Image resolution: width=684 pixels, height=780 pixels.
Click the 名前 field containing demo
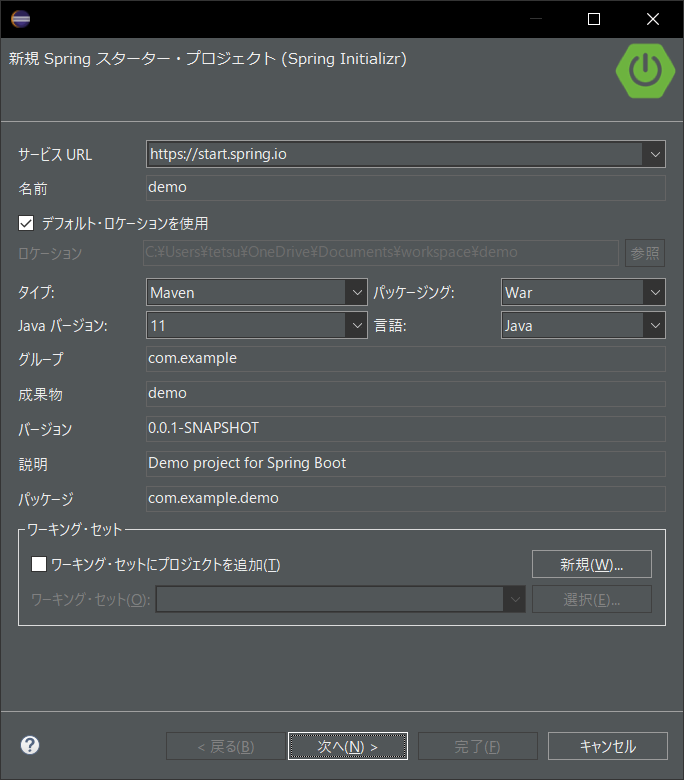[406, 188]
